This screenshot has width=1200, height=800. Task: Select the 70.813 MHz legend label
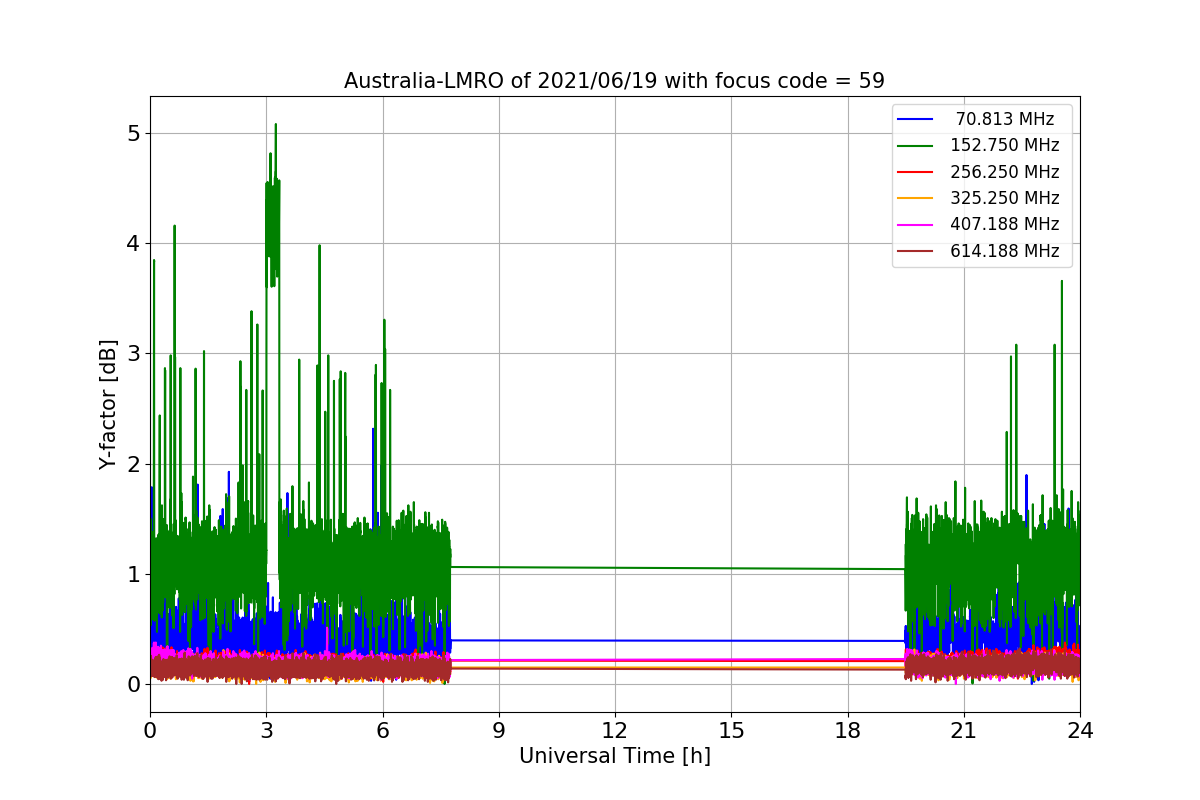point(1005,119)
